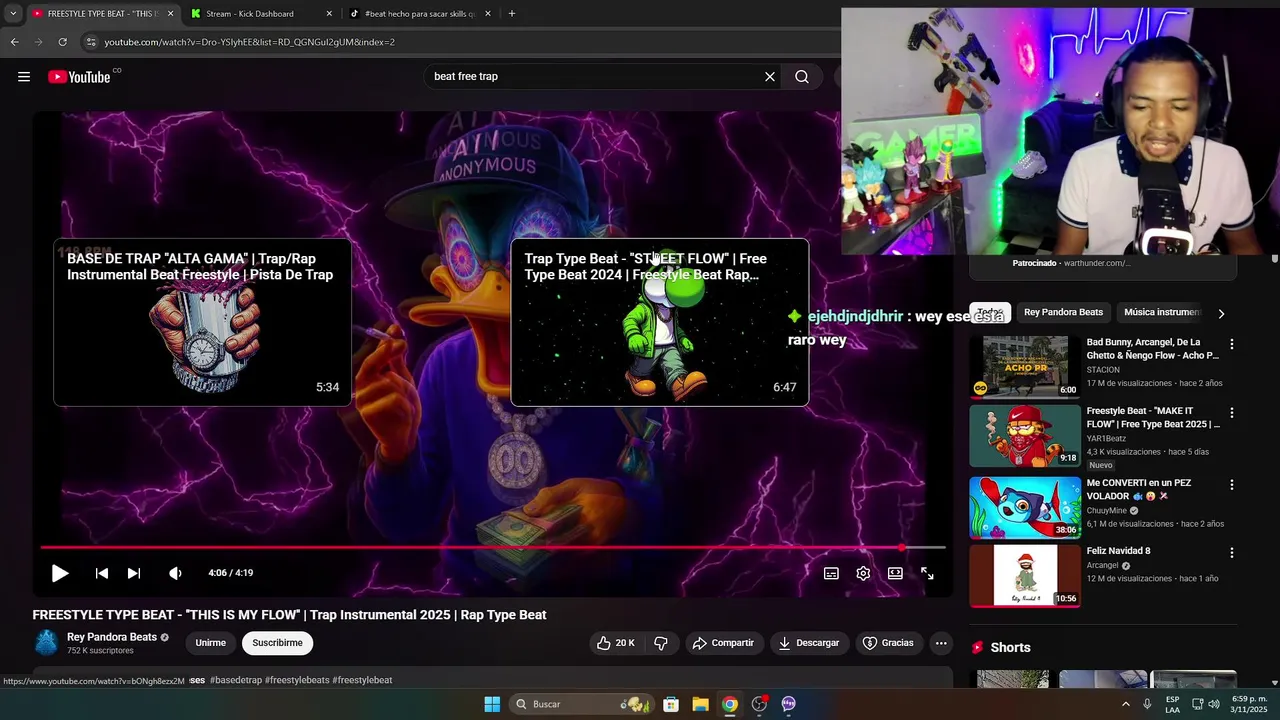Dislike this video

pos(661,643)
